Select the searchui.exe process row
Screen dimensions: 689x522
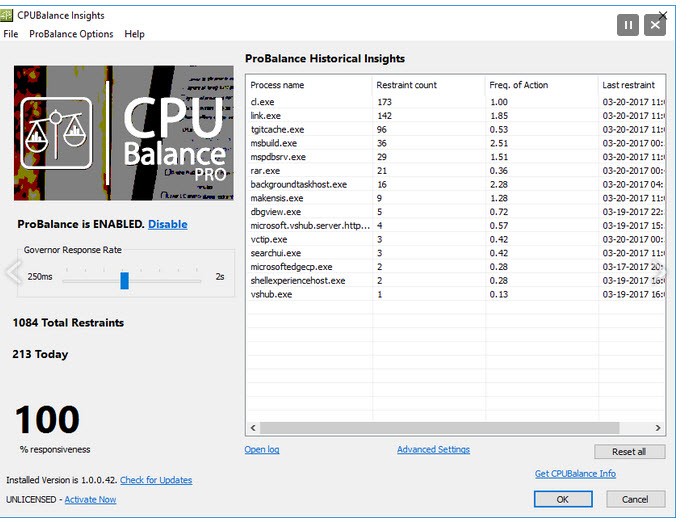(x=455, y=253)
